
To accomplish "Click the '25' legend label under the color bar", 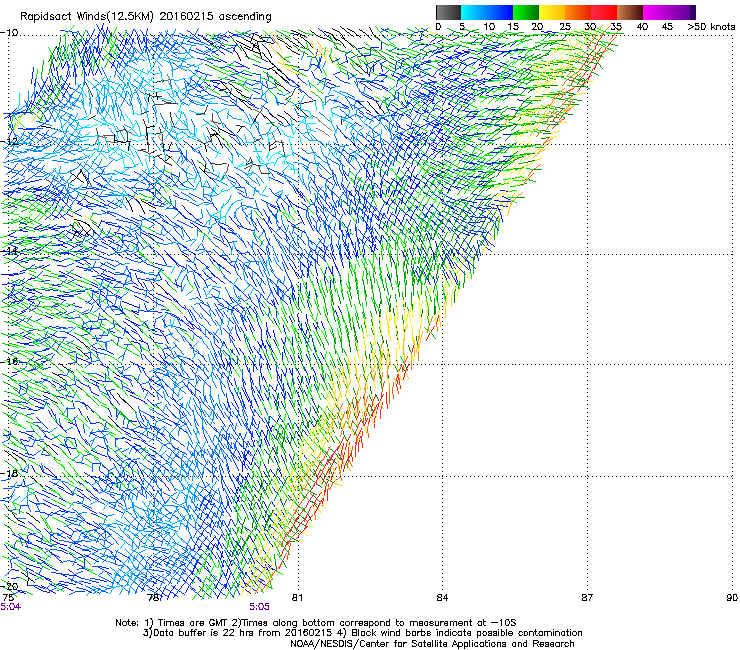I will pos(564,27).
